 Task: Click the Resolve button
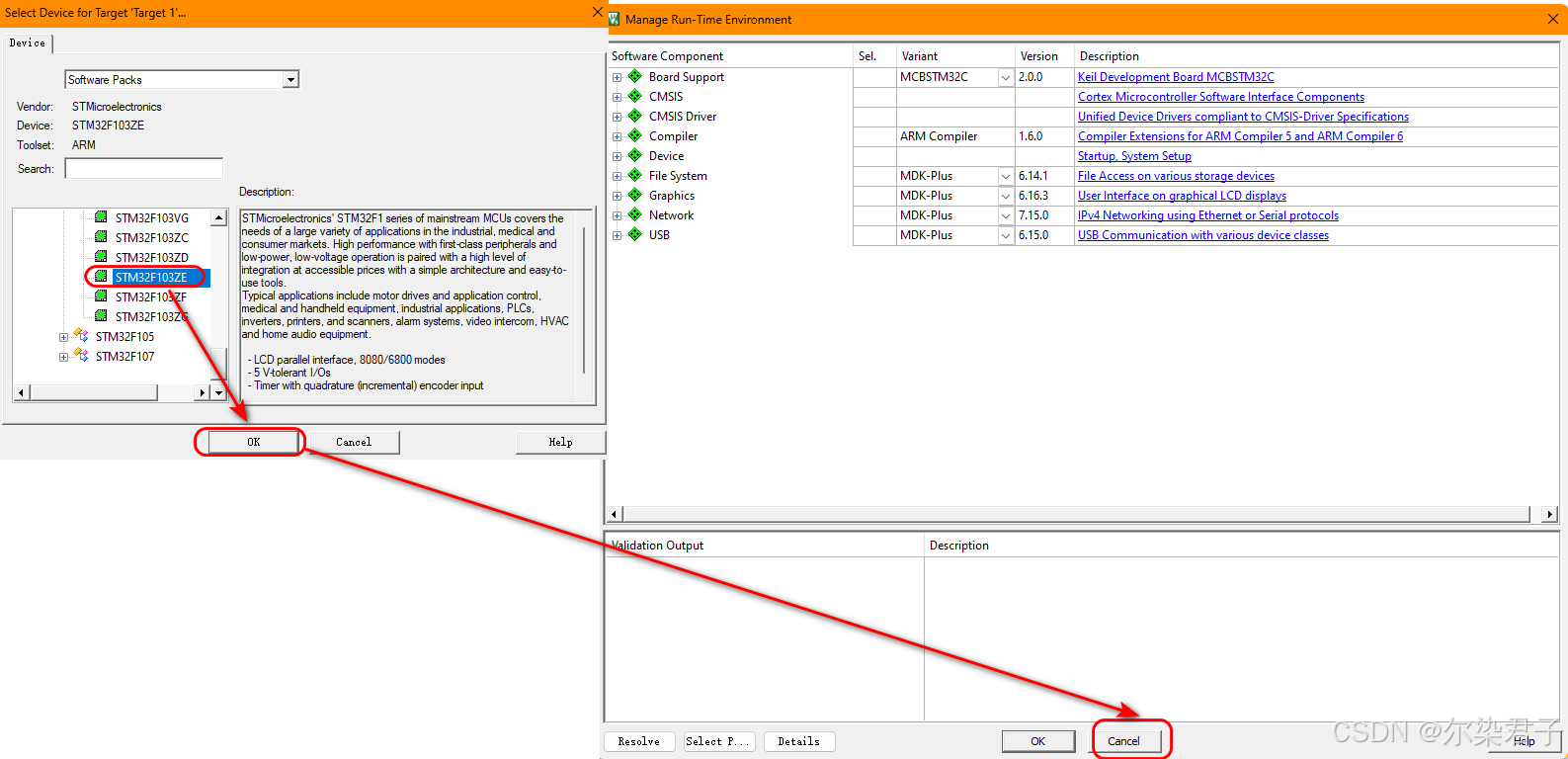point(639,741)
